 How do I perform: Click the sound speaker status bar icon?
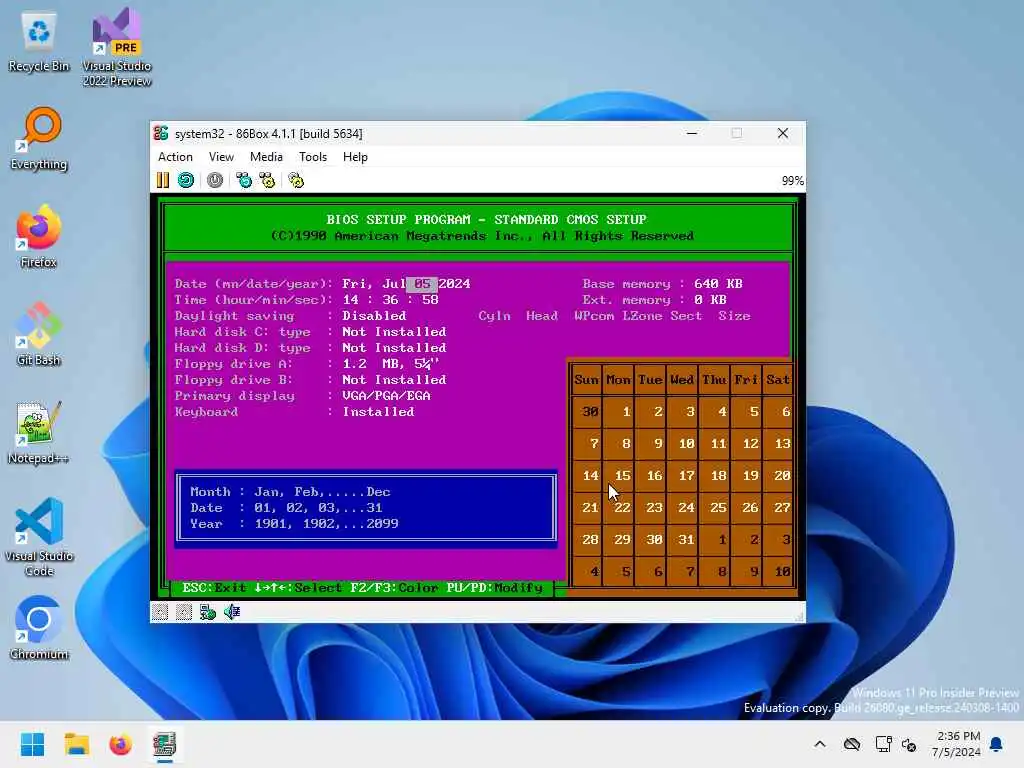point(232,612)
